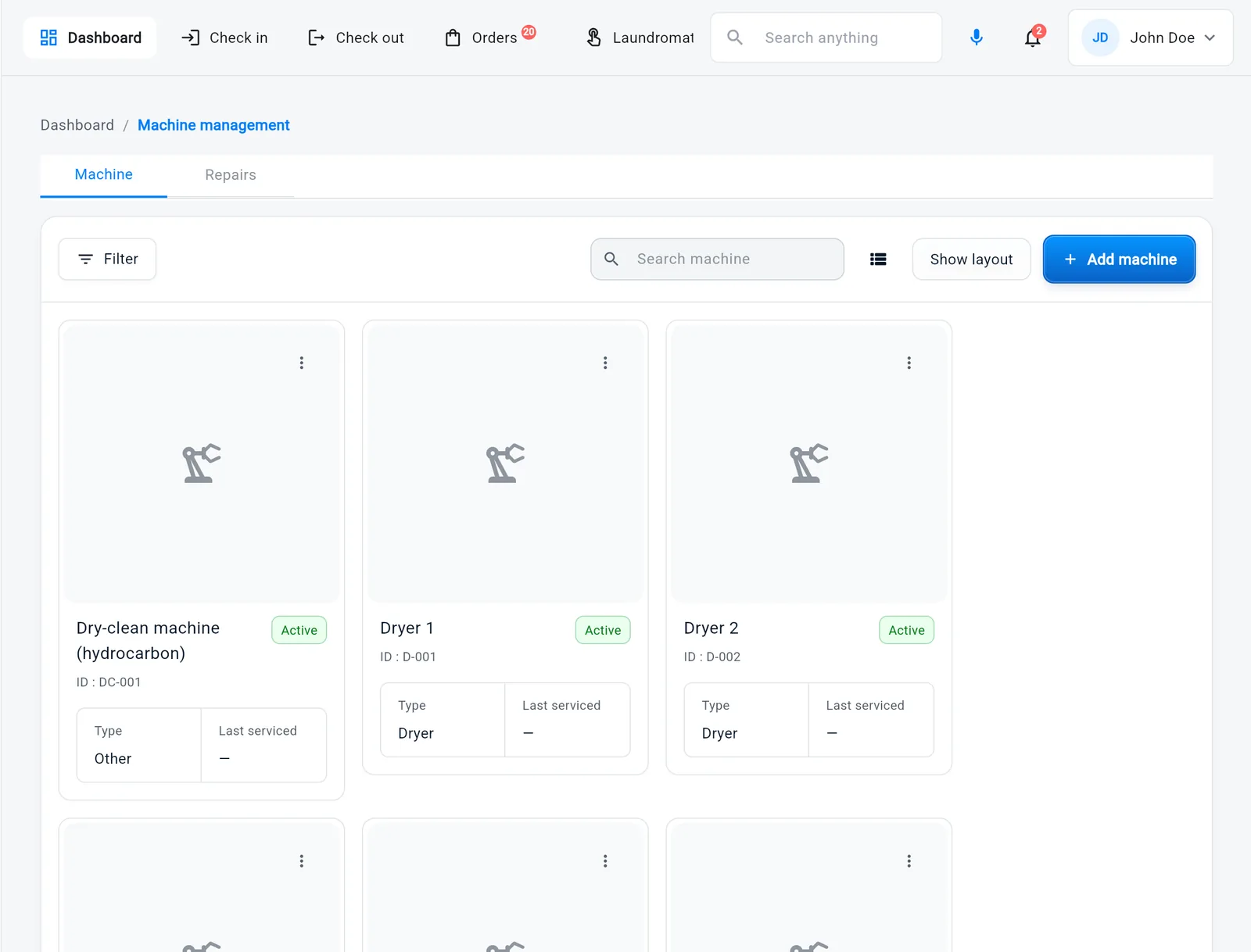Open options menu on bottom-right machine card
The width and height of the screenshot is (1251, 952).
coord(909,861)
